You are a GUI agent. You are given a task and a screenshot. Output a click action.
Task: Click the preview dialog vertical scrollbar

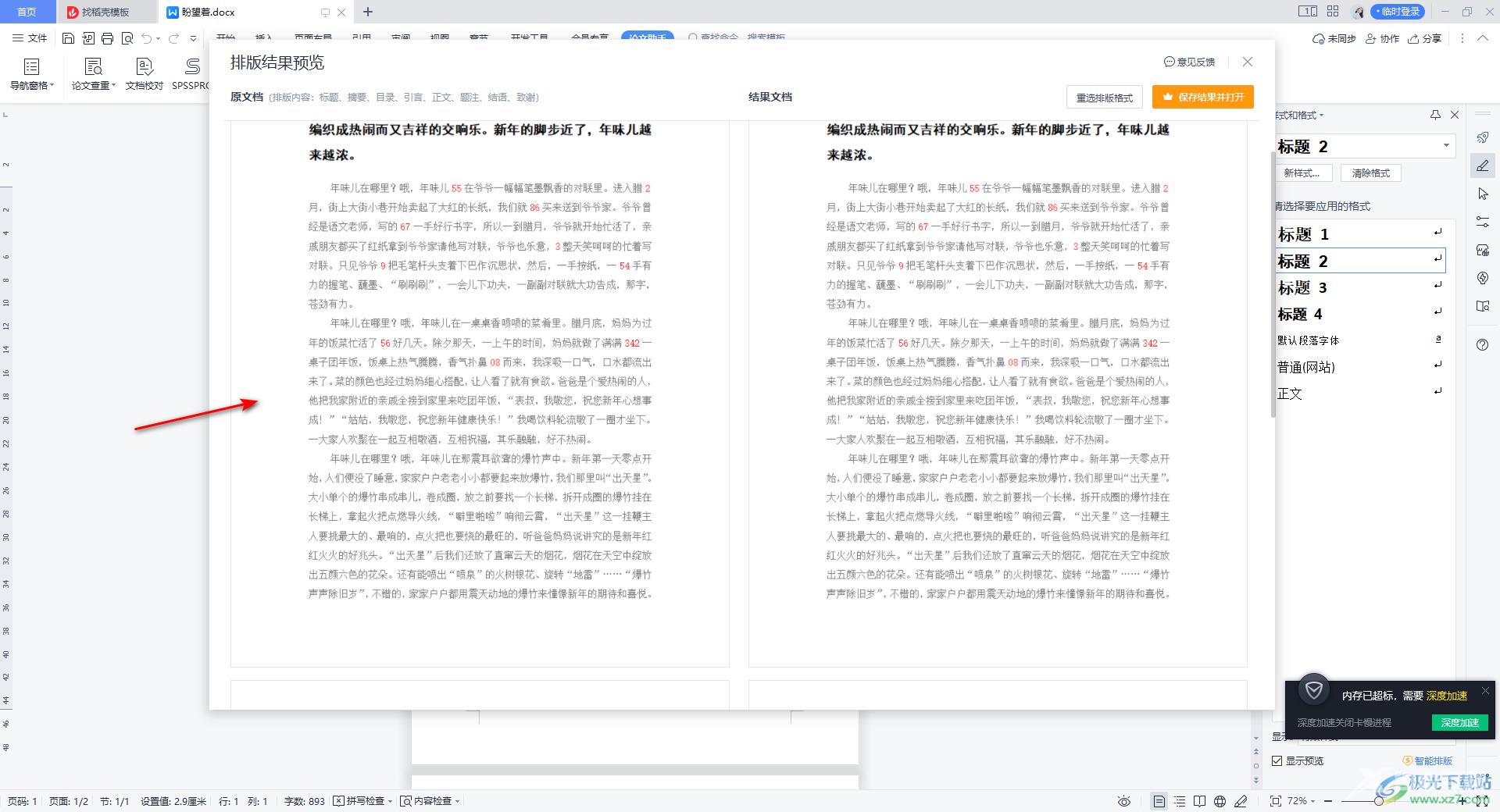[x=1273, y=285]
